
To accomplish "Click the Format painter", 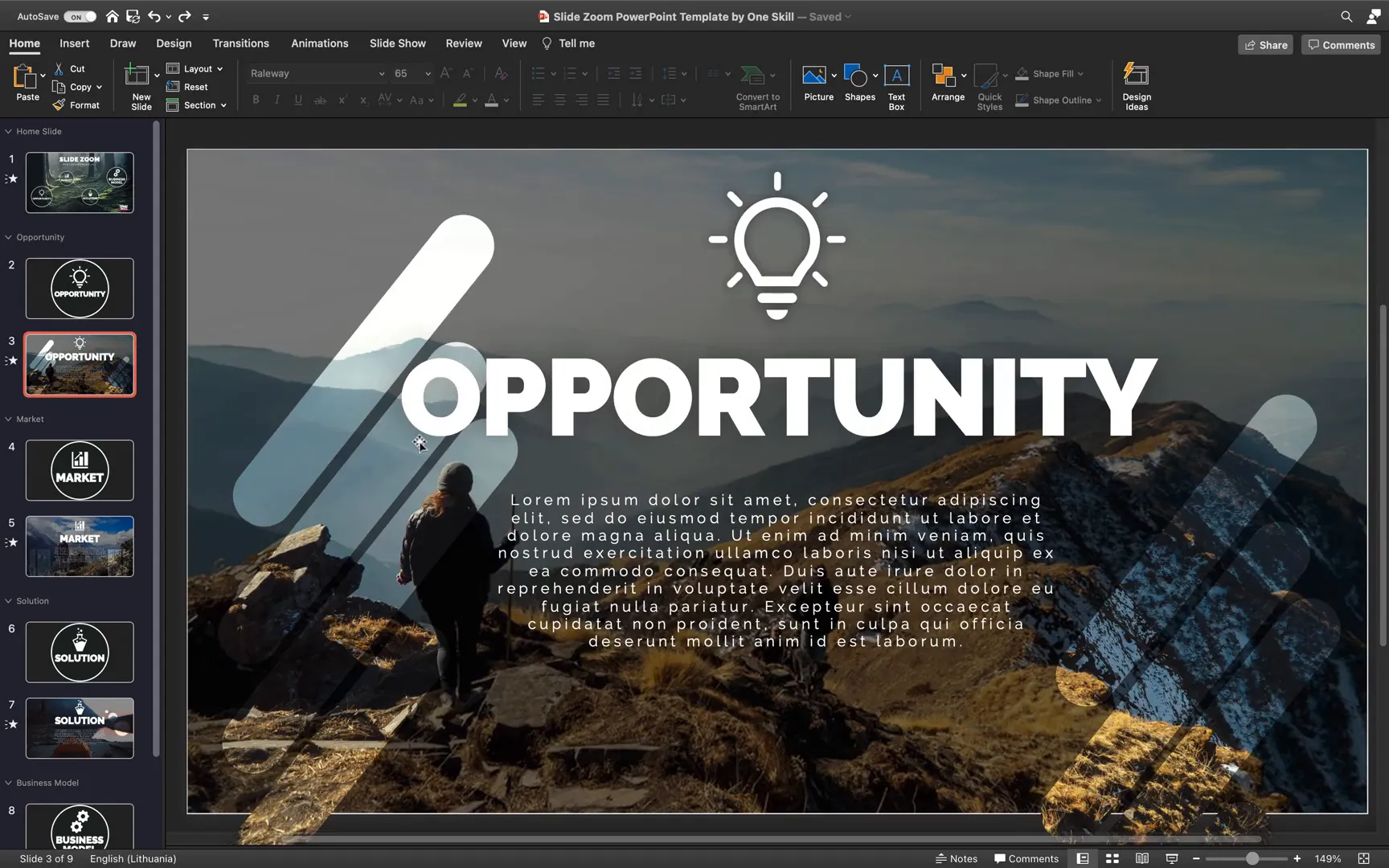I will coord(76,105).
